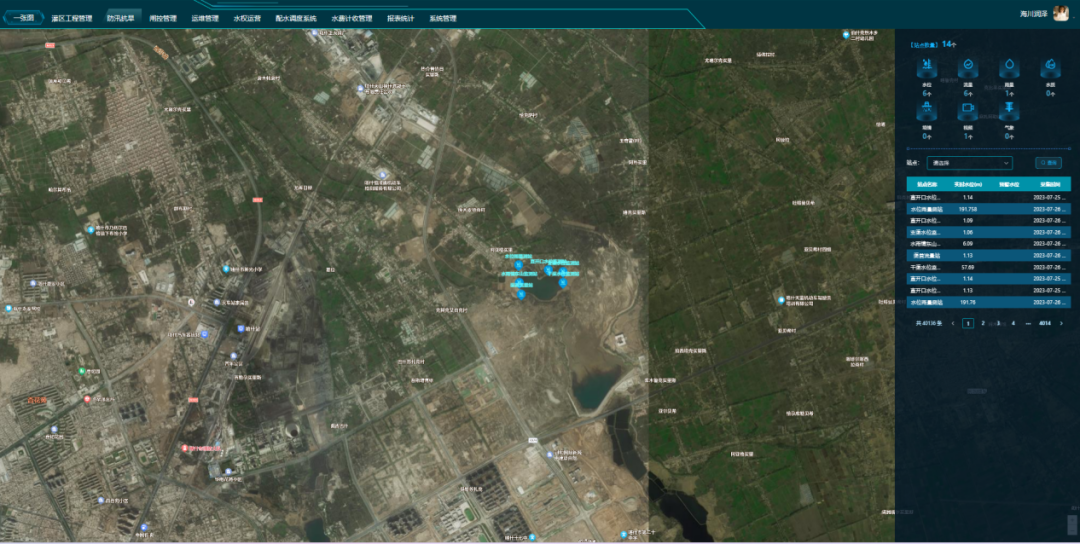Select the table row with value 1.09
Image resolution: width=1080 pixels, height=544 pixels.
[x=988, y=221]
